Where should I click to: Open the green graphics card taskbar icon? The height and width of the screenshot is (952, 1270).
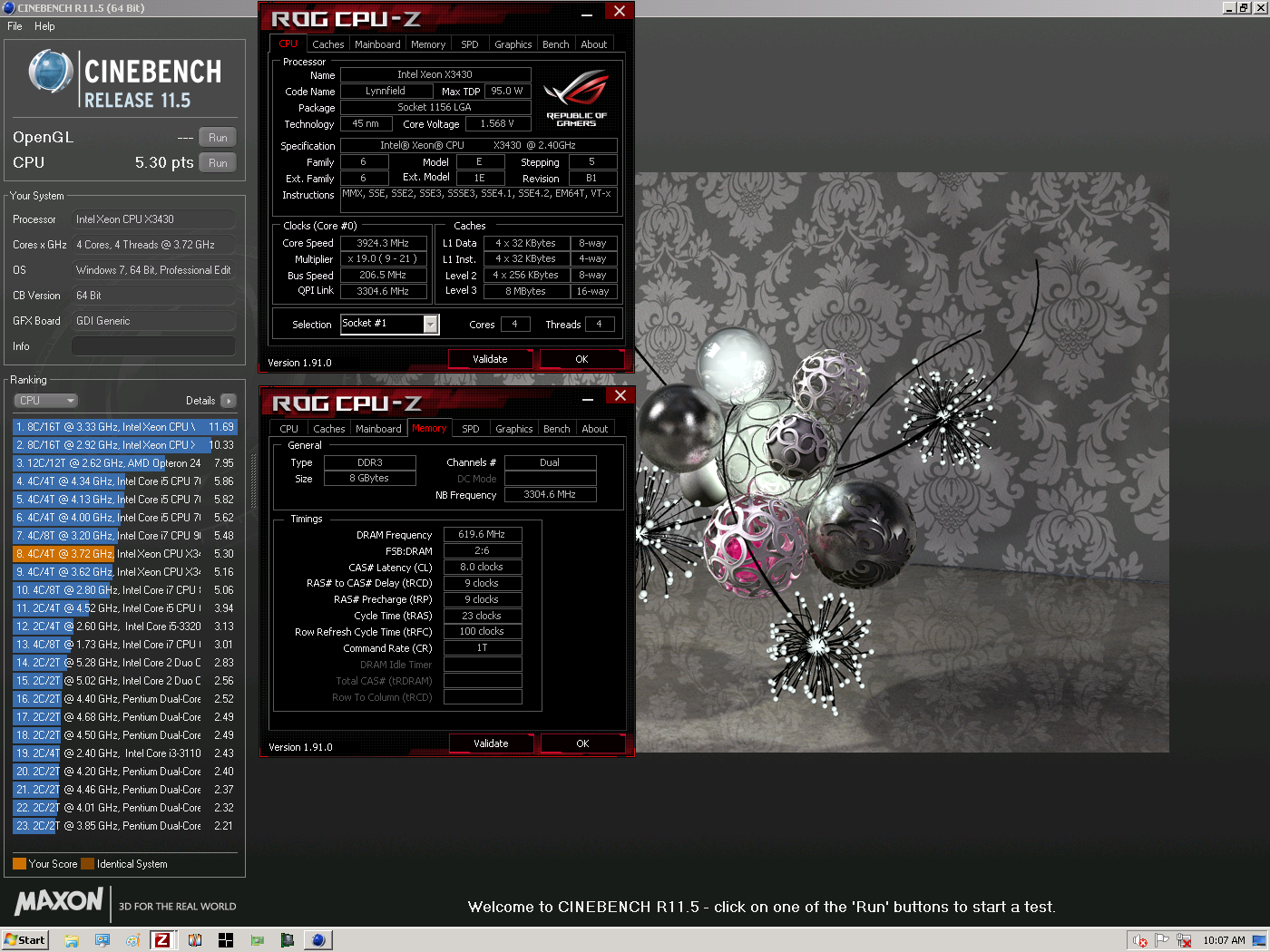[257, 940]
